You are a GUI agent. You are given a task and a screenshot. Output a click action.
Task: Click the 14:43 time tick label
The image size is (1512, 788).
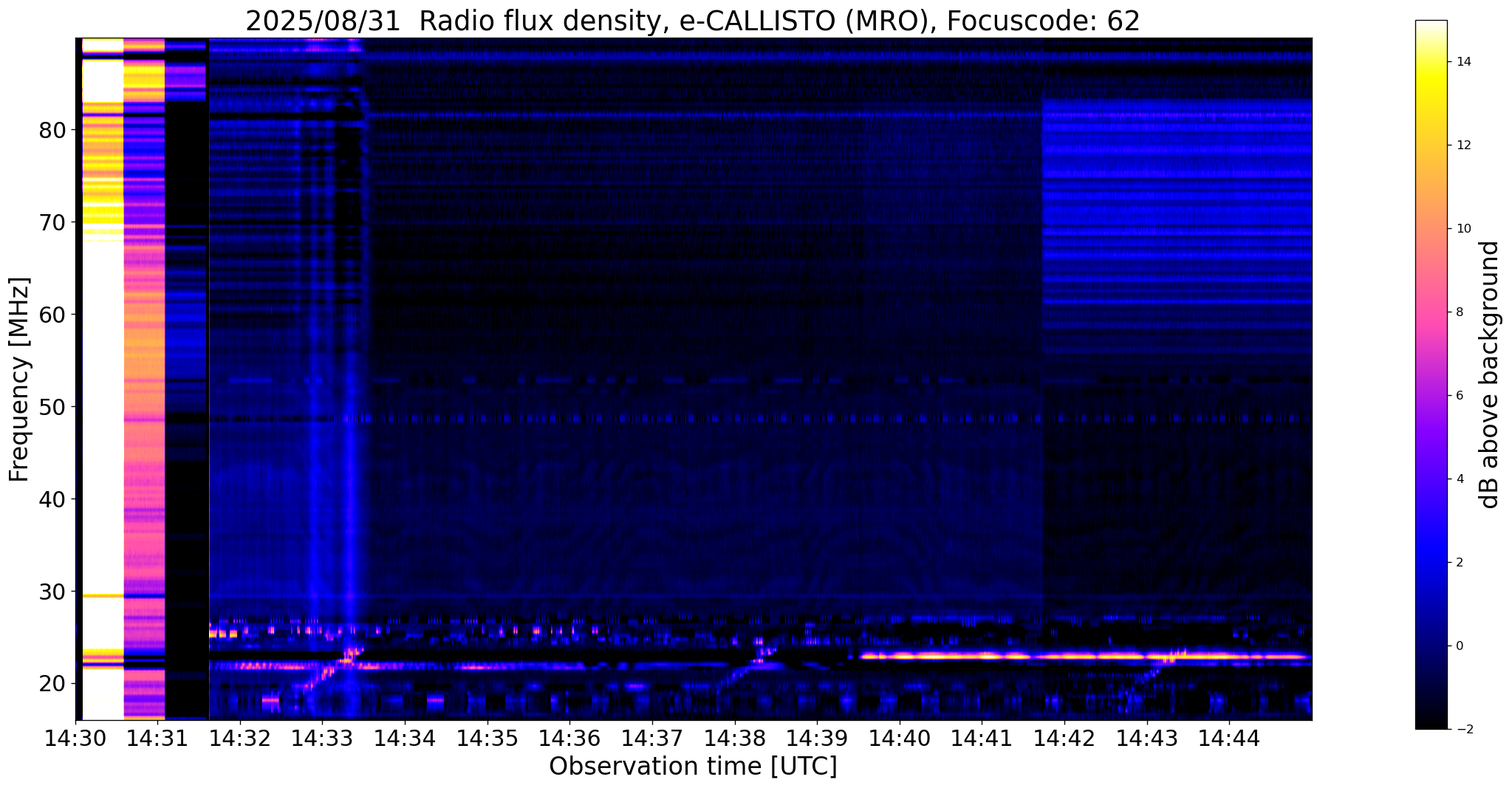tap(1147, 738)
